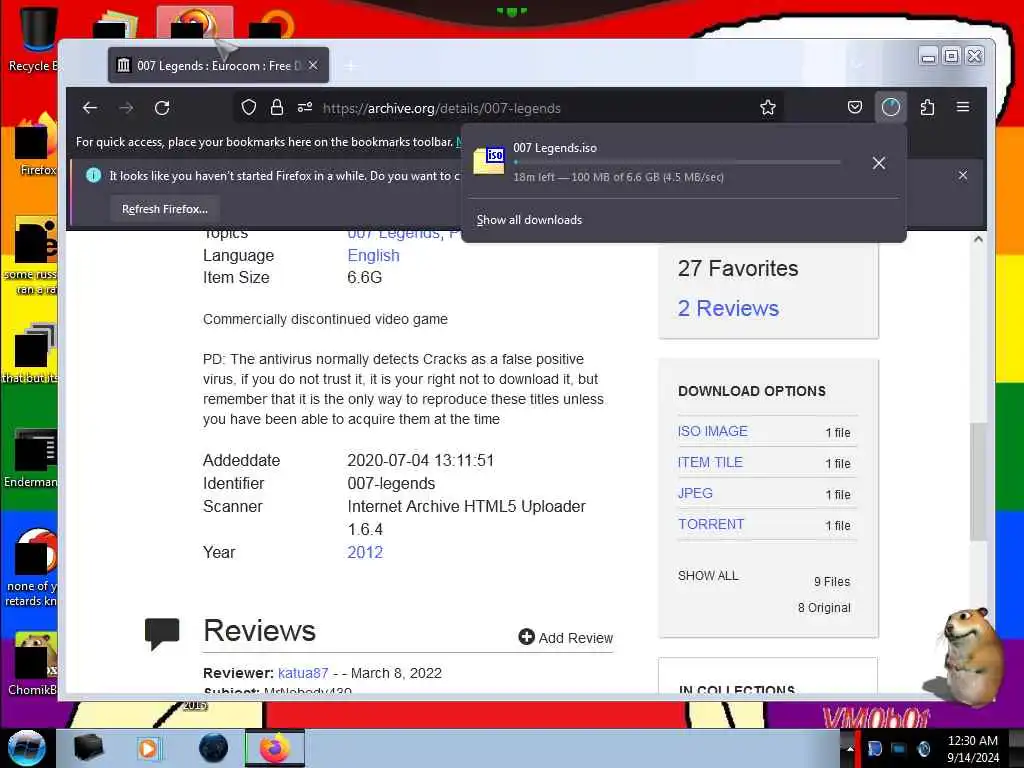Click the Identifier value 007-legends
1024x768 pixels.
click(391, 483)
